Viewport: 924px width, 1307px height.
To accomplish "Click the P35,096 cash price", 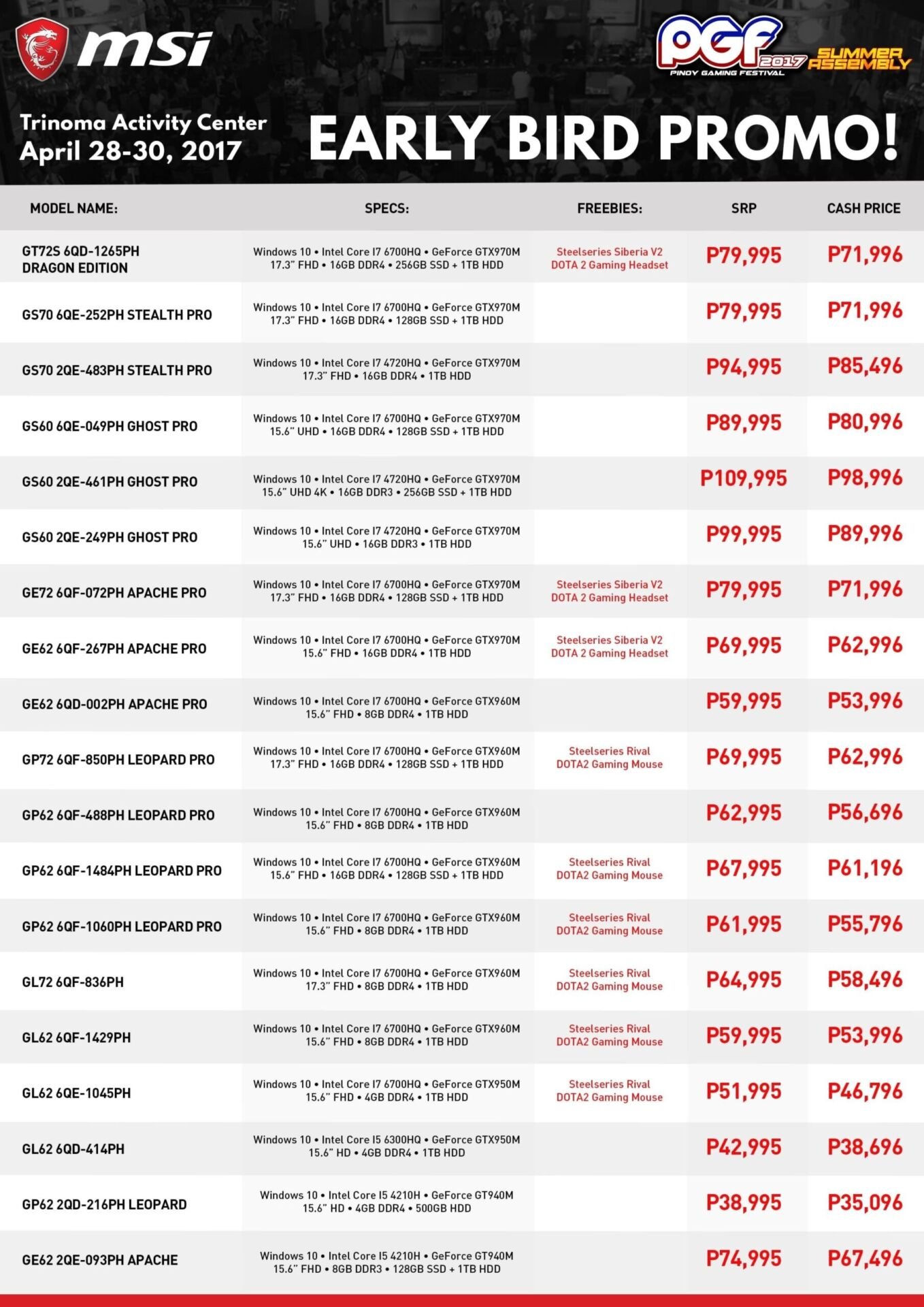I will click(x=865, y=1203).
